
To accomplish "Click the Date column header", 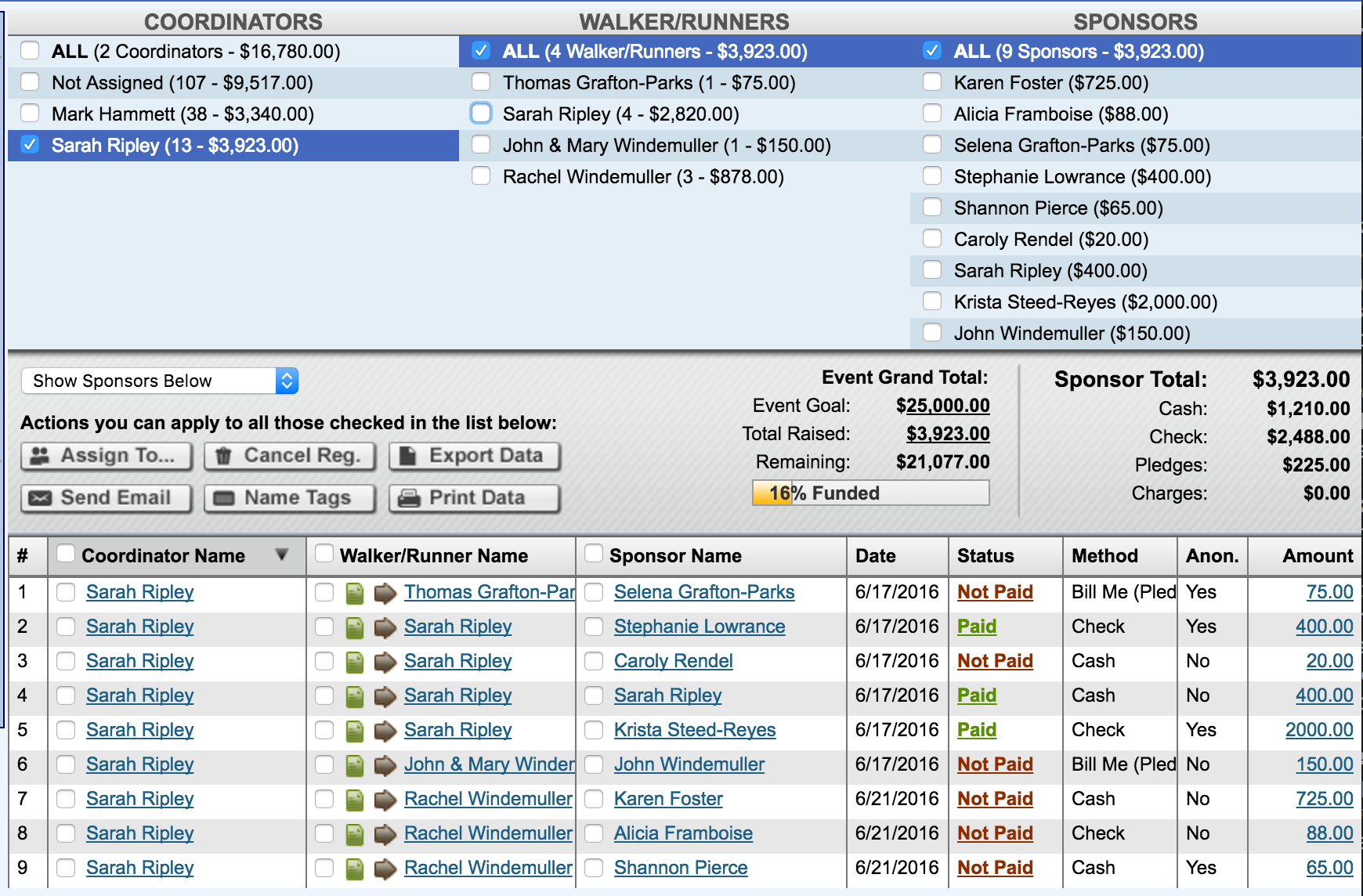I will click(898, 556).
